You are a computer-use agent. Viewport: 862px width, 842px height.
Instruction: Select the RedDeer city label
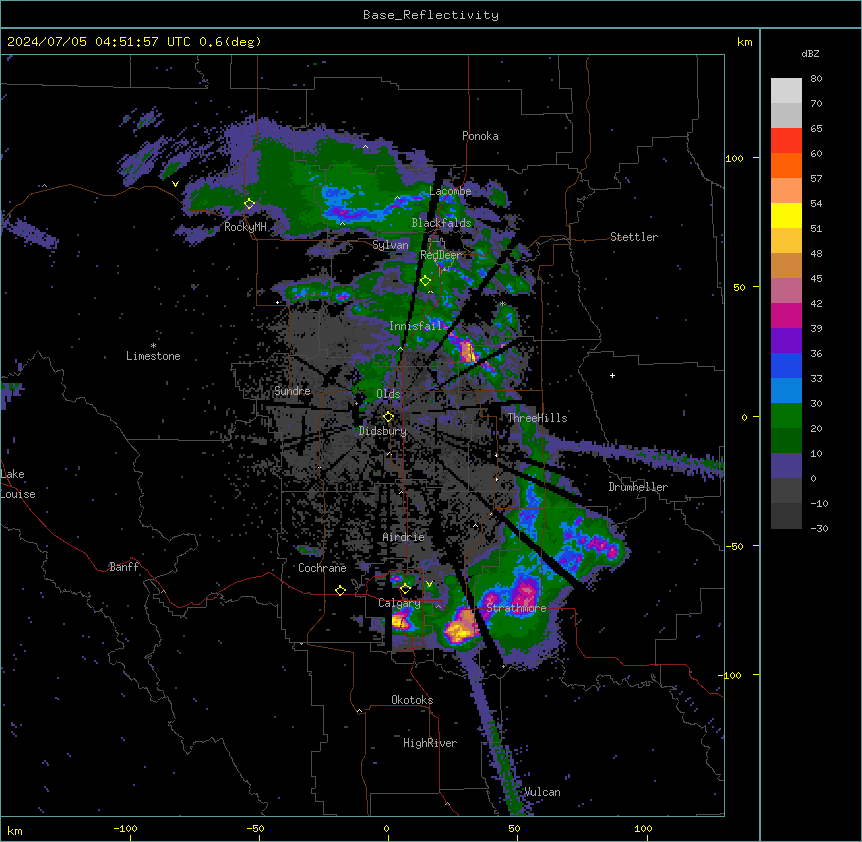click(x=440, y=255)
